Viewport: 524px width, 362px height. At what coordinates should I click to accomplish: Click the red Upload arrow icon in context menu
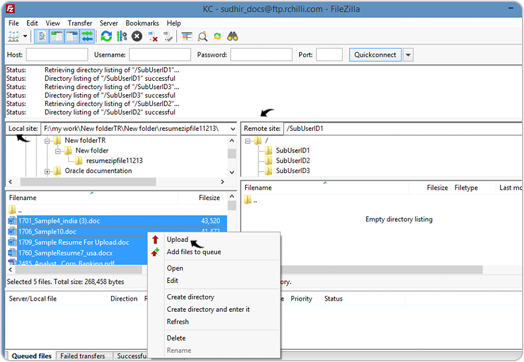pos(155,239)
